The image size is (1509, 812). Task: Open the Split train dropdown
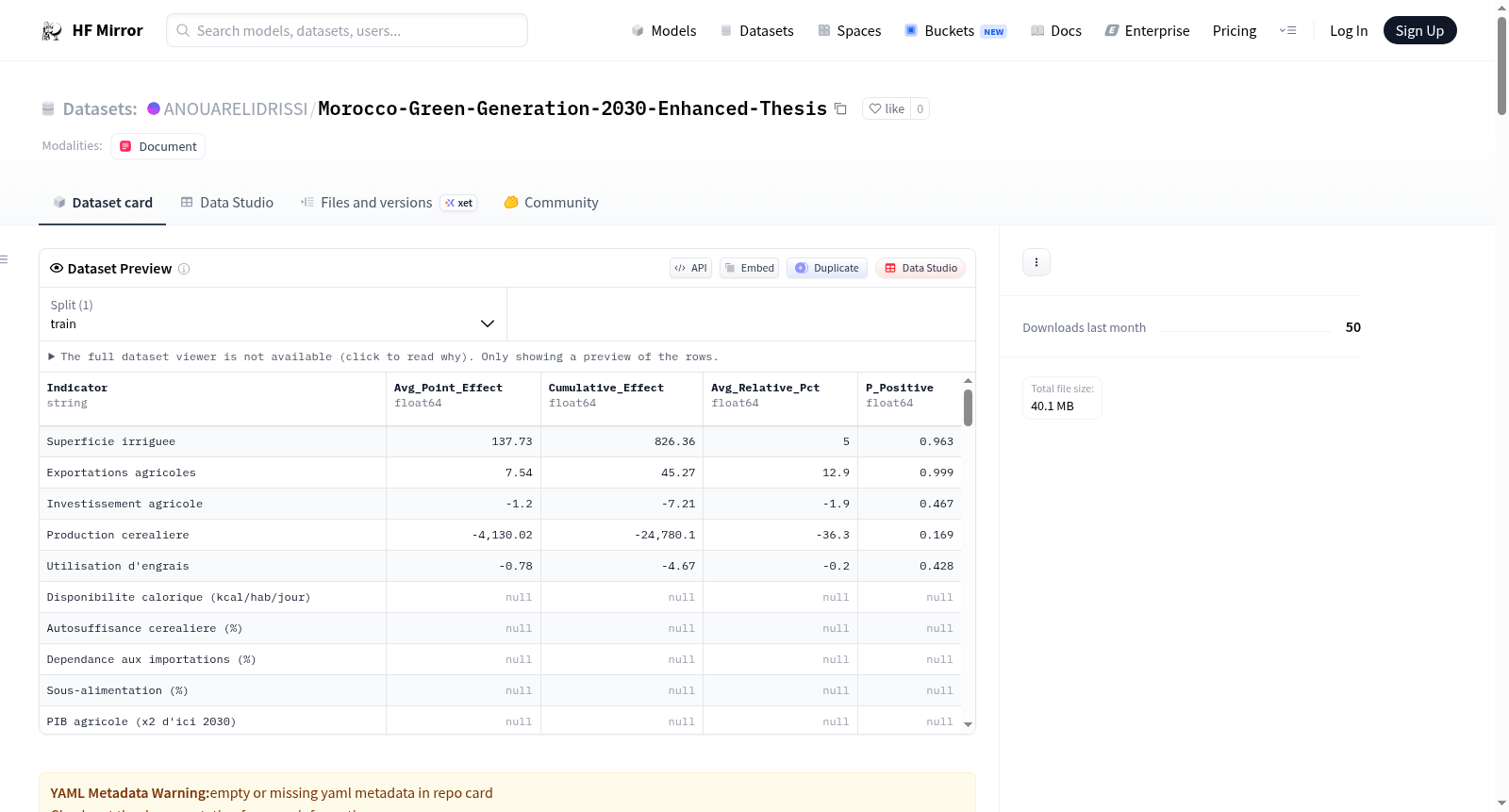tap(273, 314)
